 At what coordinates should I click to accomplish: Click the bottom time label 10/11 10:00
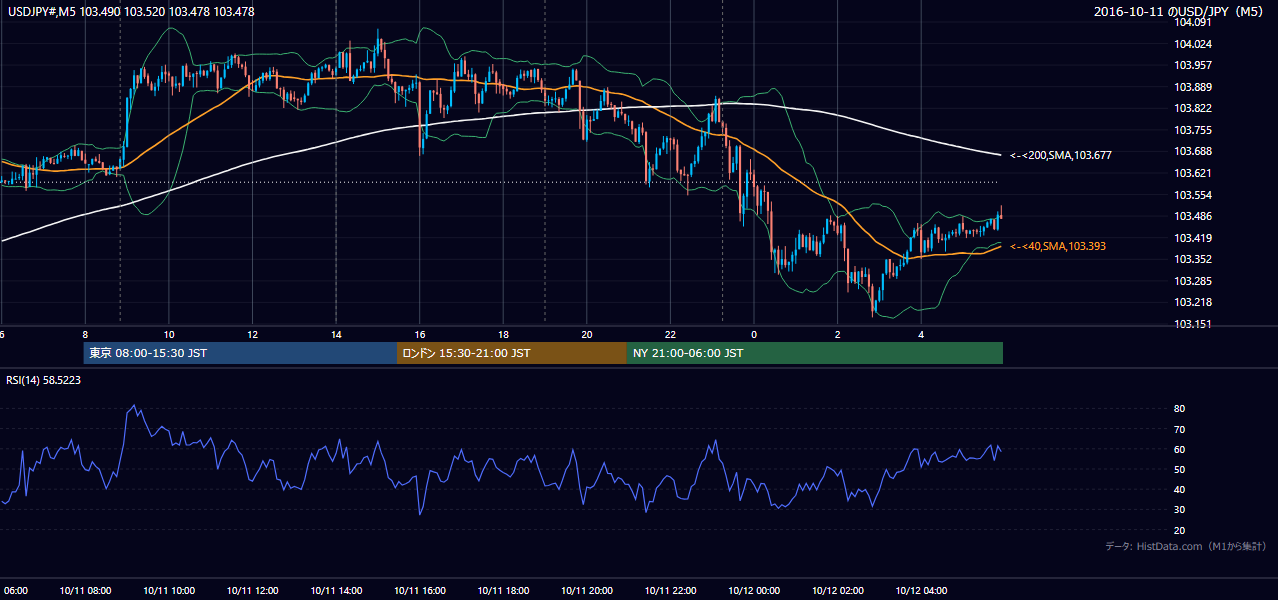[169, 591]
